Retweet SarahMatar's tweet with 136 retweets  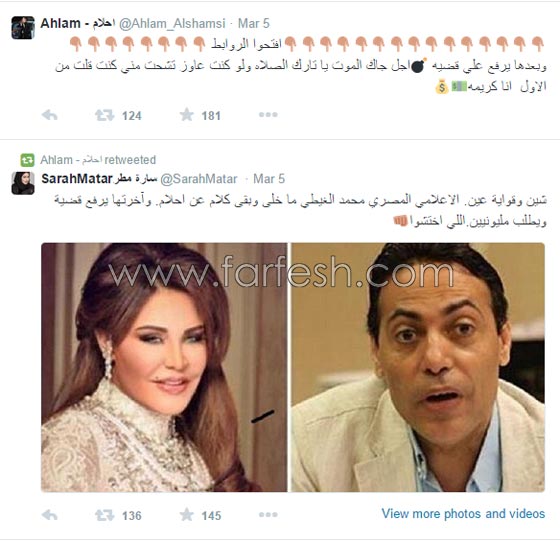[104, 515]
